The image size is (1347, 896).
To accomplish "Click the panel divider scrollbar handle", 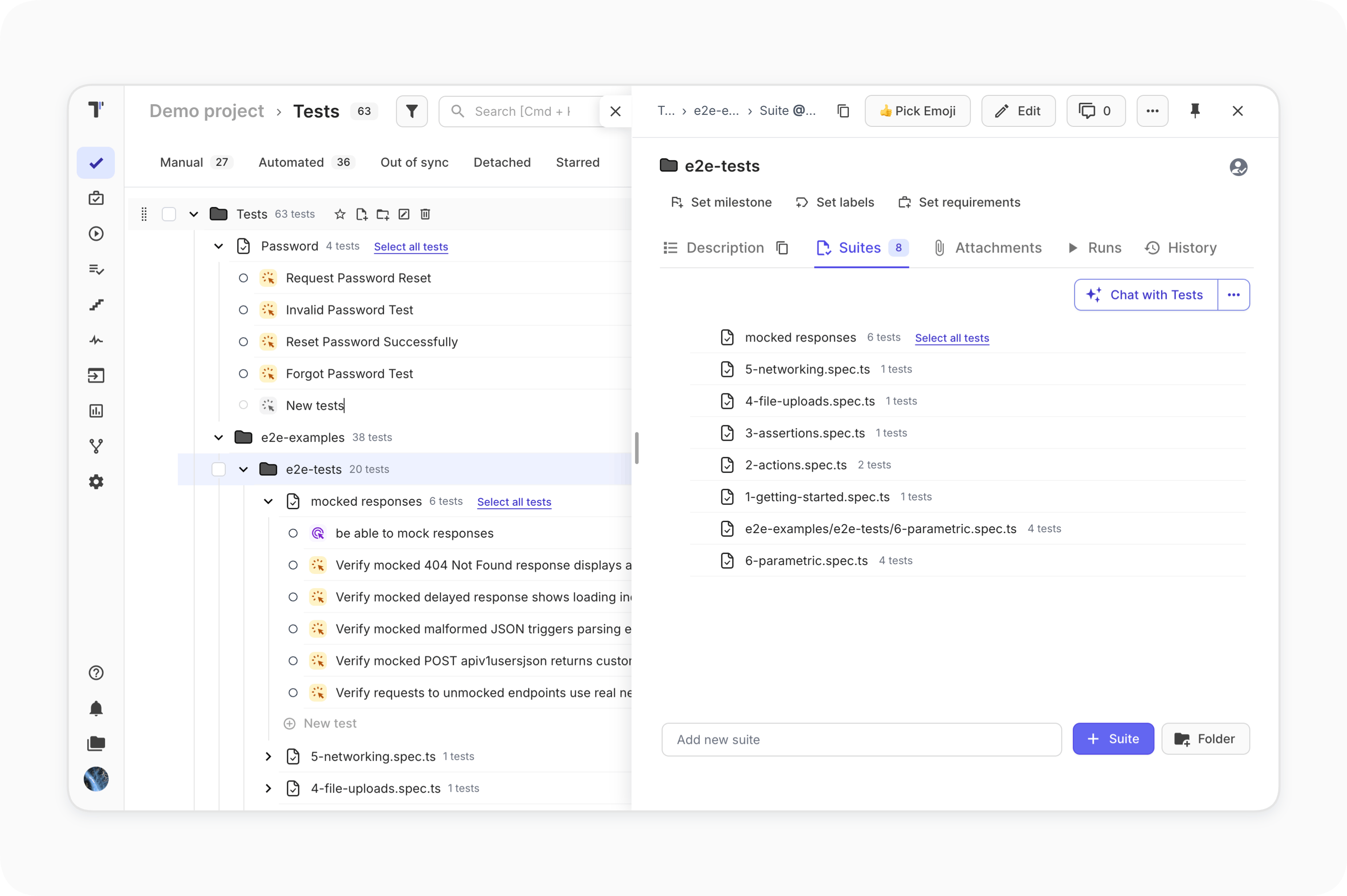I will (x=636, y=448).
